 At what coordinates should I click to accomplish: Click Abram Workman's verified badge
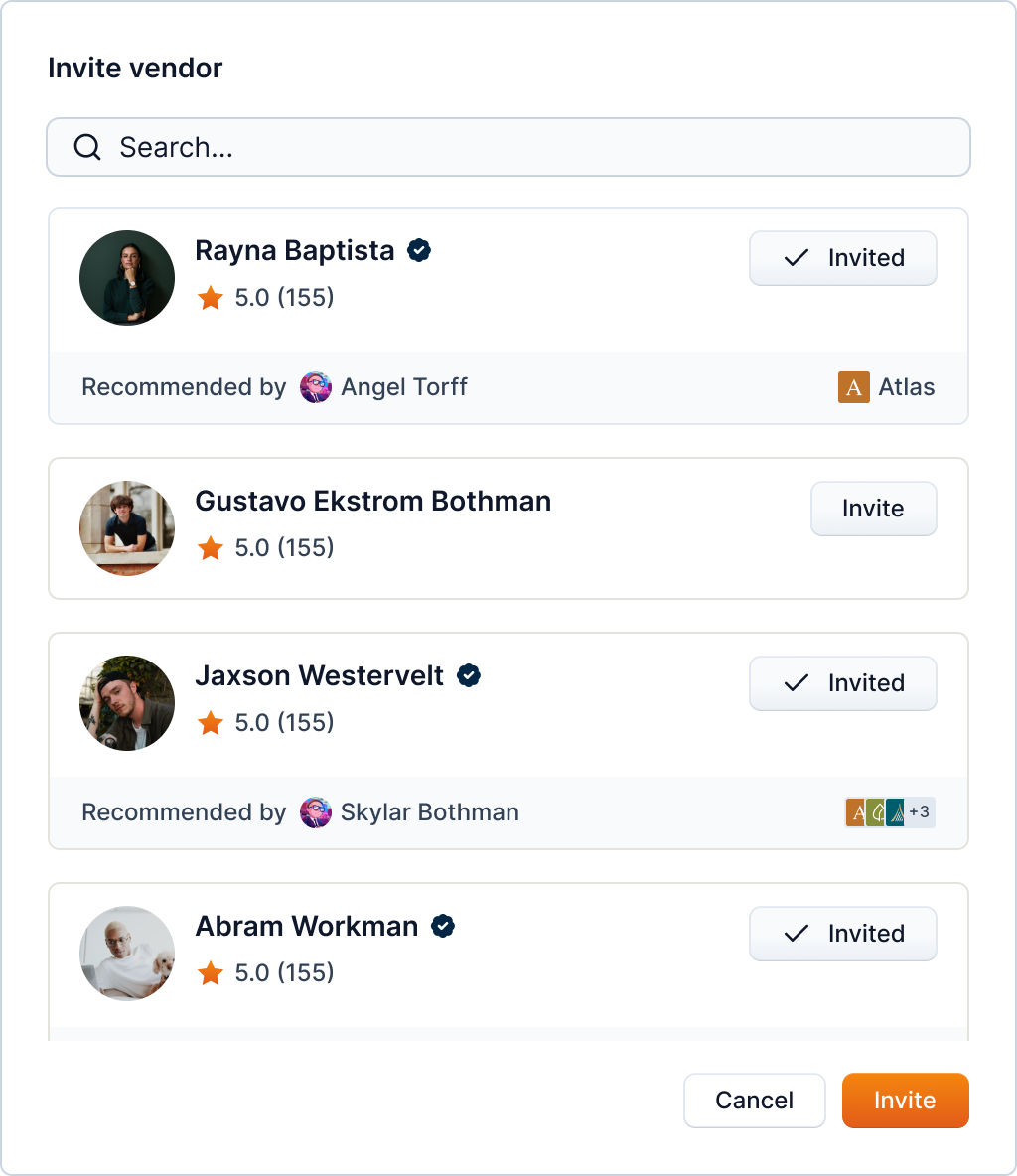pyautogui.click(x=443, y=927)
